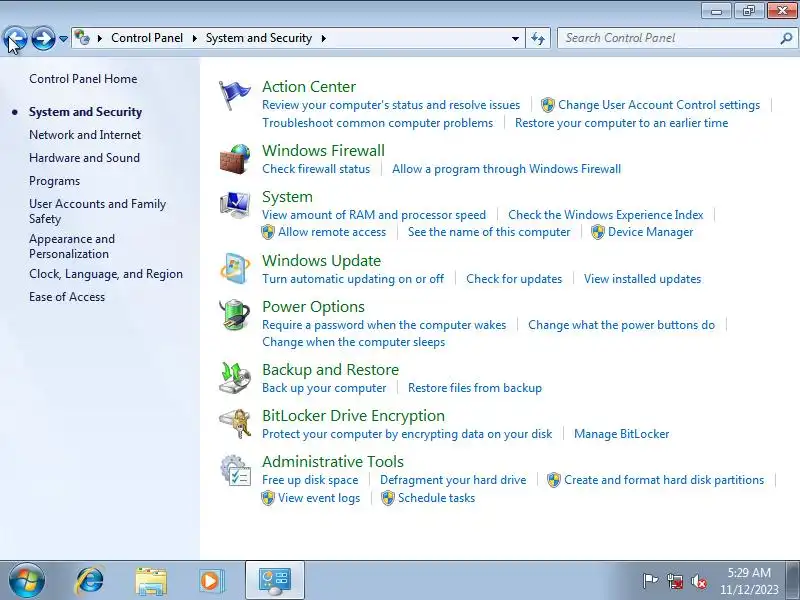Open Troubleshoot common computer problems

378,123
